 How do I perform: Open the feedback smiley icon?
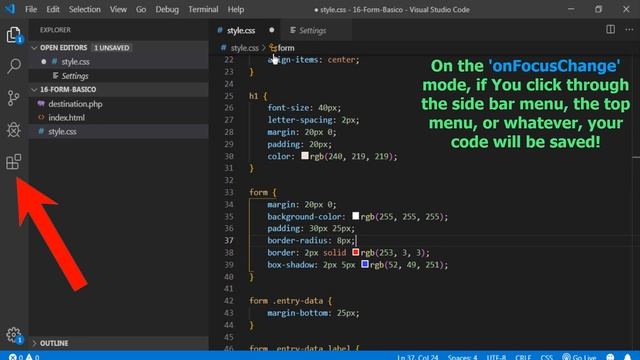(x=610, y=357)
